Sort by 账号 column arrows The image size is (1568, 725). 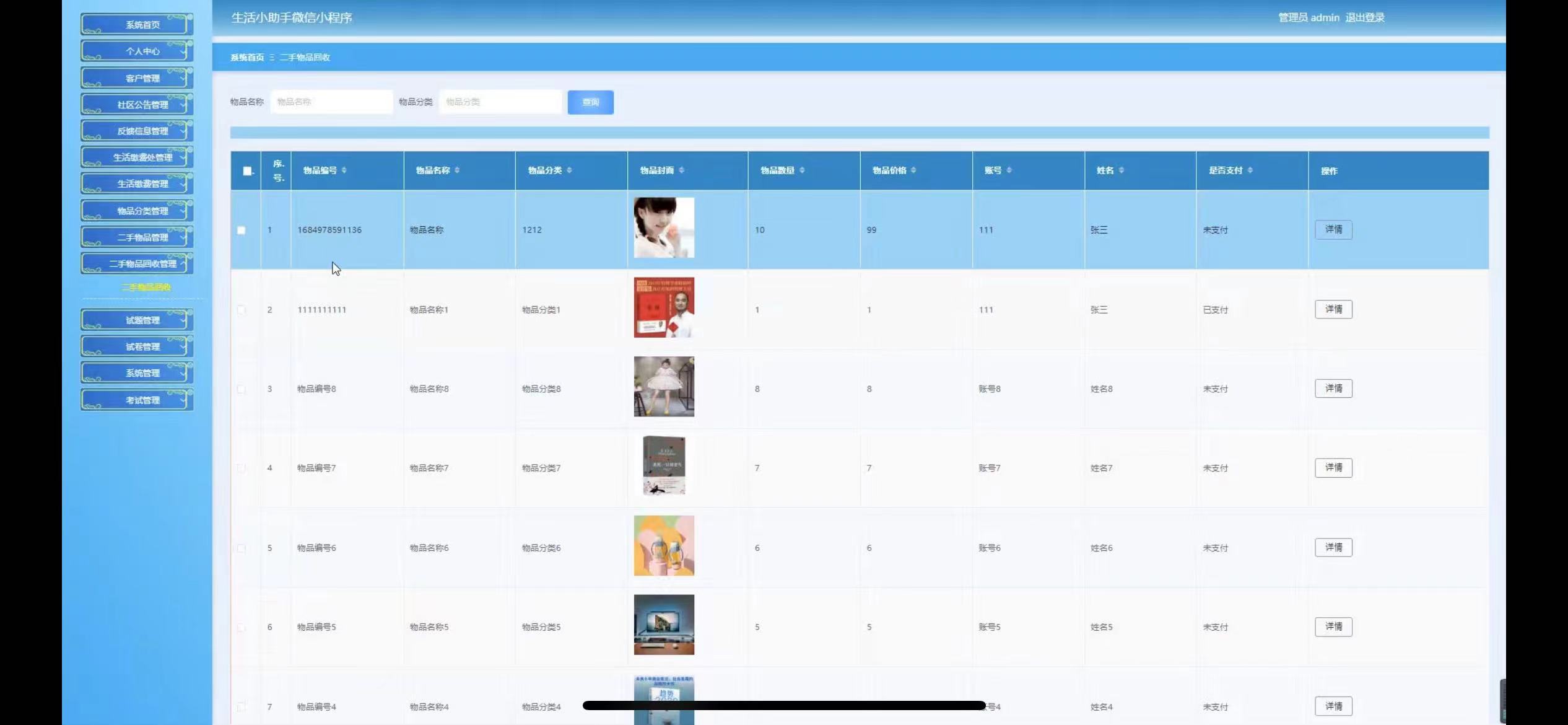1009,170
